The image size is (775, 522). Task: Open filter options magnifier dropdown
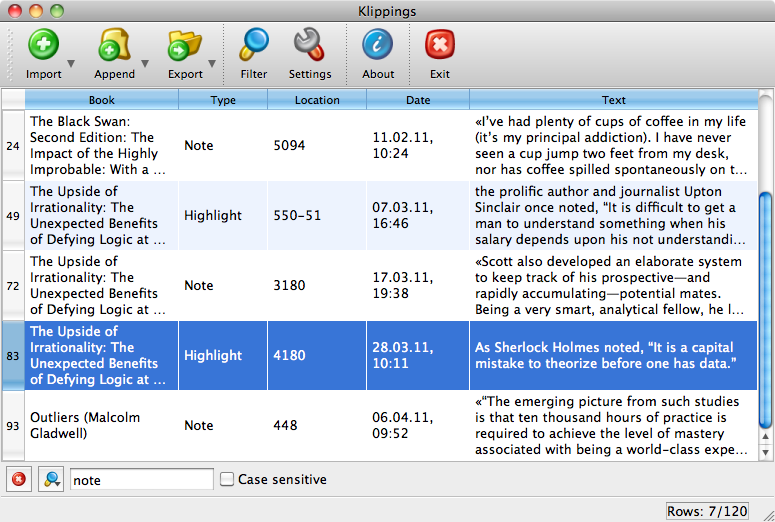pos(51,479)
